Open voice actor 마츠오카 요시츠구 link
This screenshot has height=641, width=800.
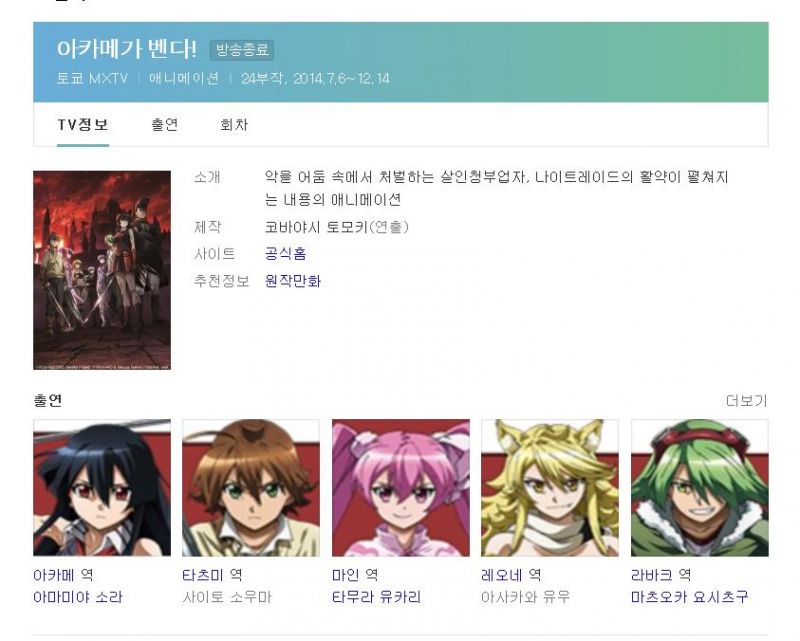click(x=689, y=597)
